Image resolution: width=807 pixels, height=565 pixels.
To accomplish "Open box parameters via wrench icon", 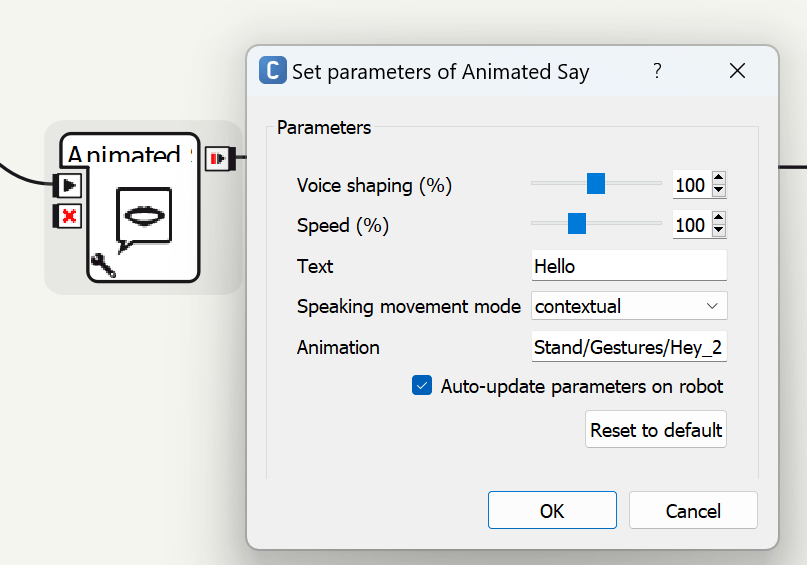I will click(x=102, y=264).
